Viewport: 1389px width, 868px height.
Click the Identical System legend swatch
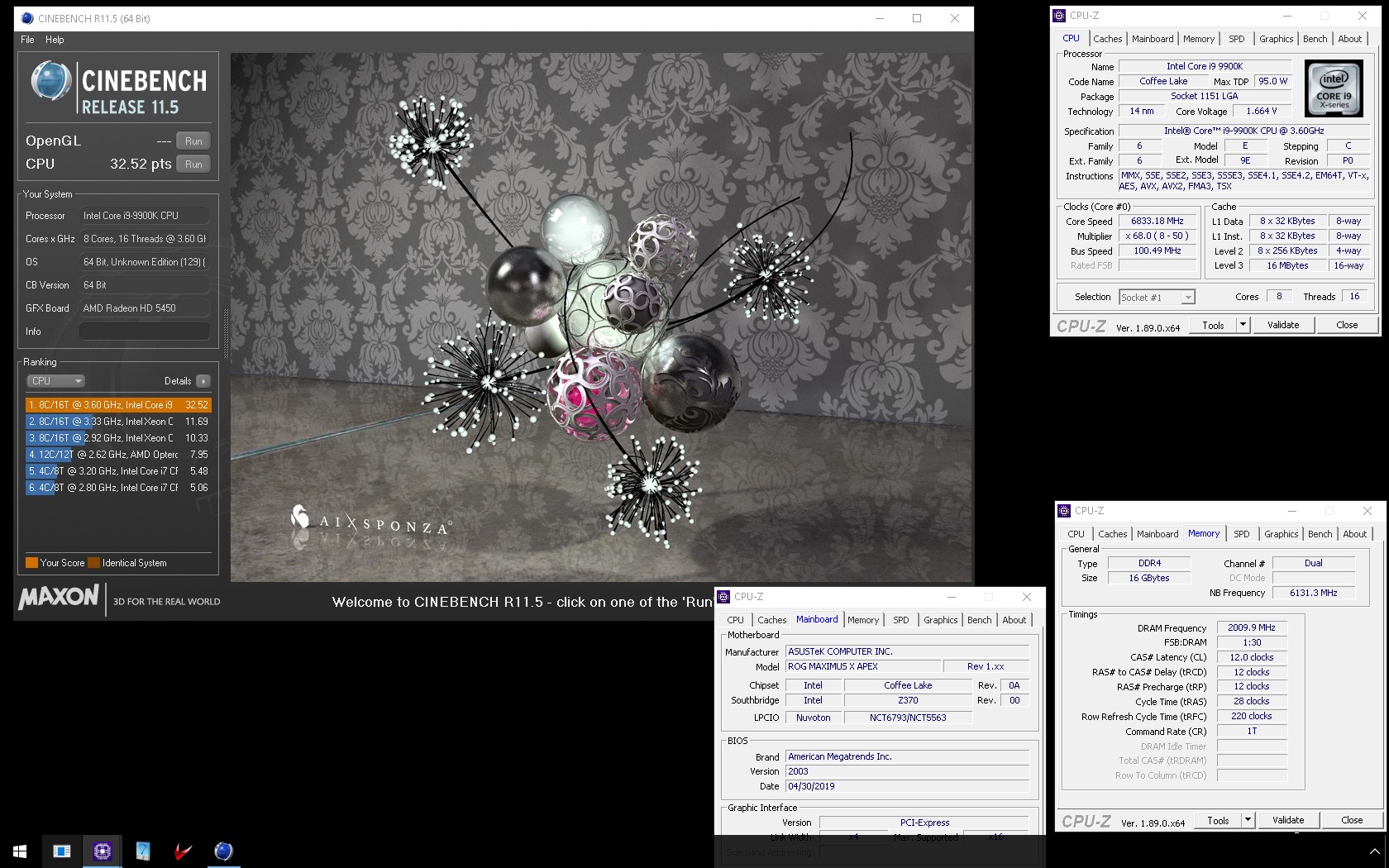94,563
